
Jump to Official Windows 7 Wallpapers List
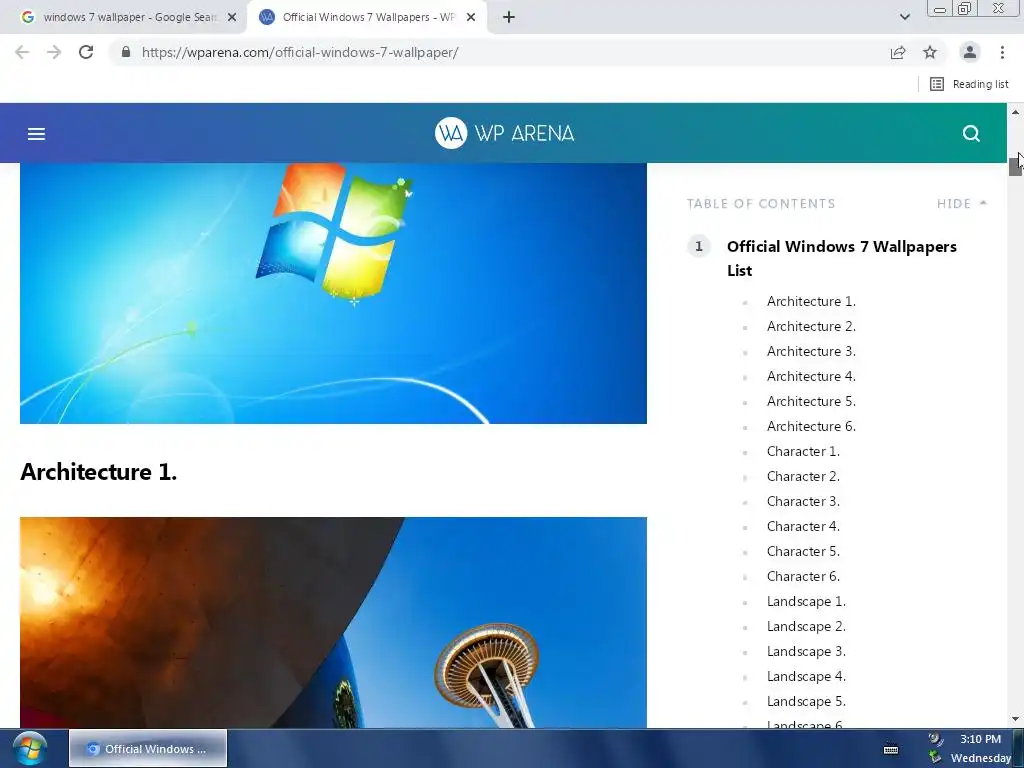842,259
